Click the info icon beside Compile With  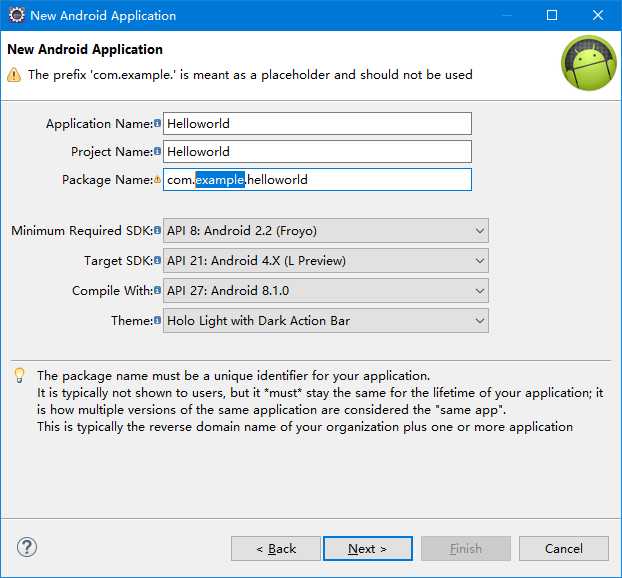point(157,290)
